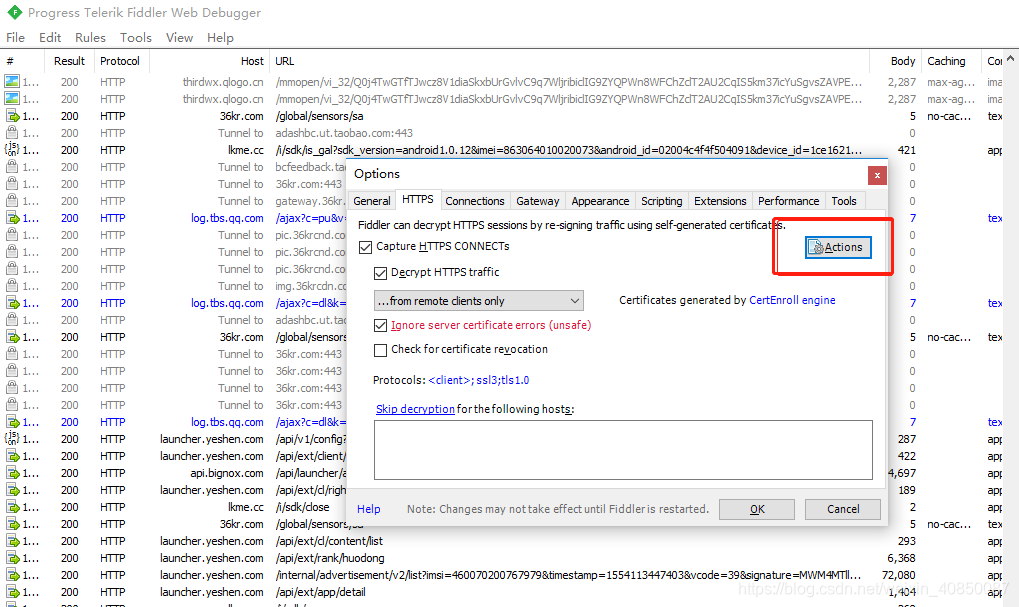Toggle the Capture HTTPS CONNECTs checkbox
This screenshot has width=1019, height=607.
[366, 247]
